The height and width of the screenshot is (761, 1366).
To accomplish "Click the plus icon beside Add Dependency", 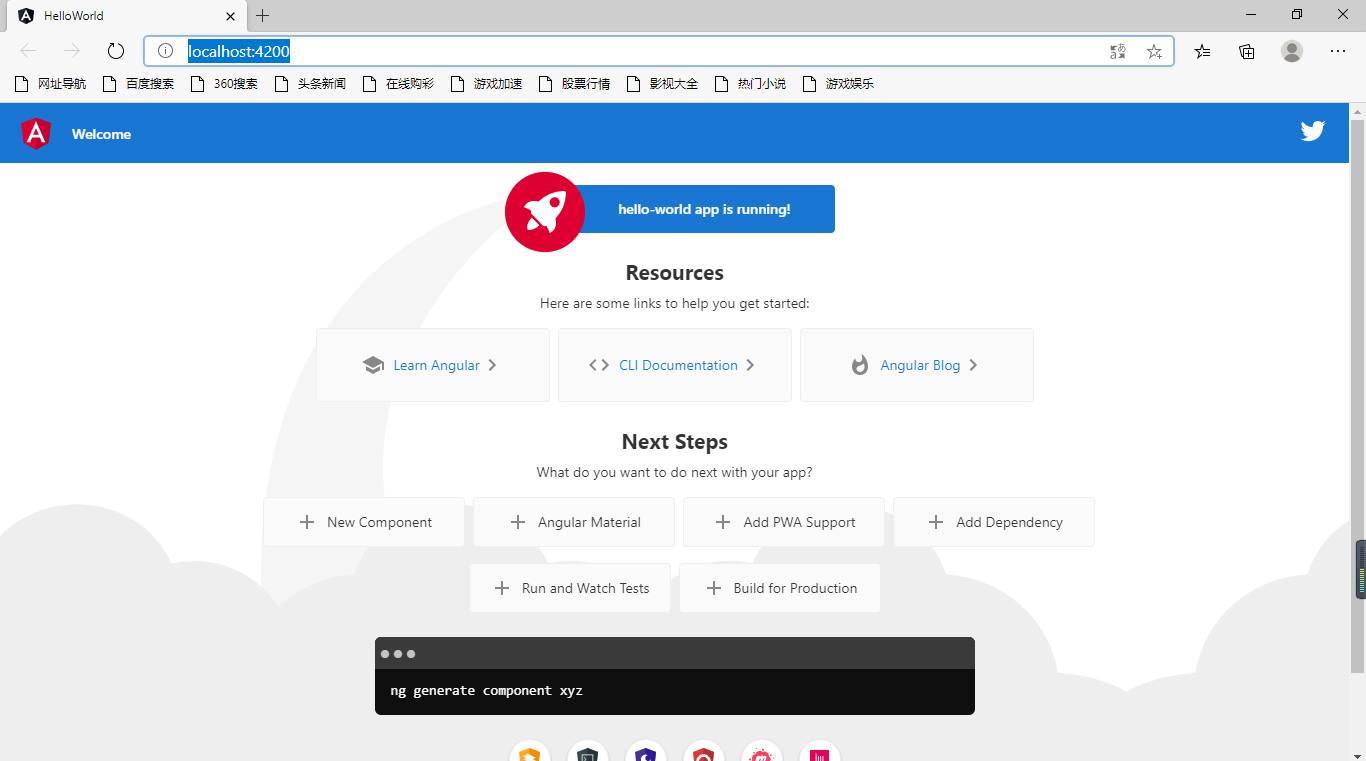I will pyautogui.click(x=936, y=522).
